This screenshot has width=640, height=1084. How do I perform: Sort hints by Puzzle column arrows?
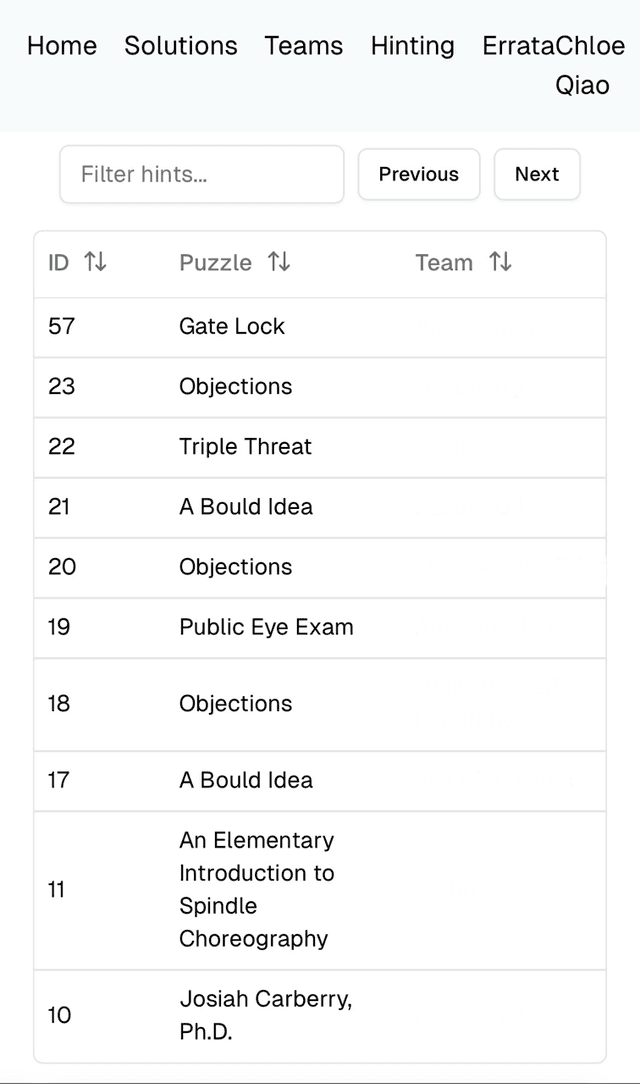[x=279, y=262]
